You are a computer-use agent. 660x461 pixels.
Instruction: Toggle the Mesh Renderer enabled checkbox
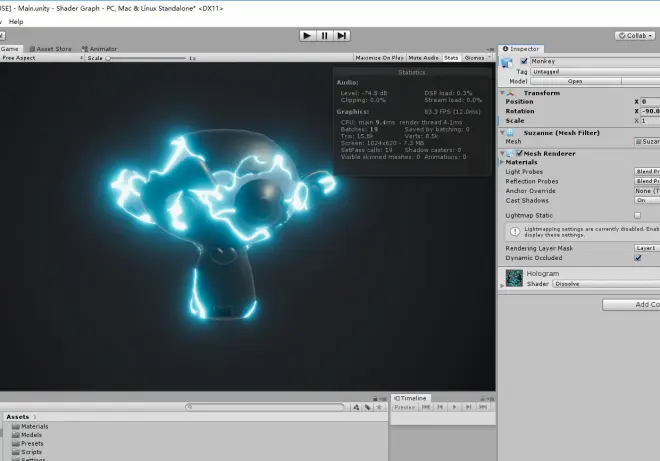point(519,153)
